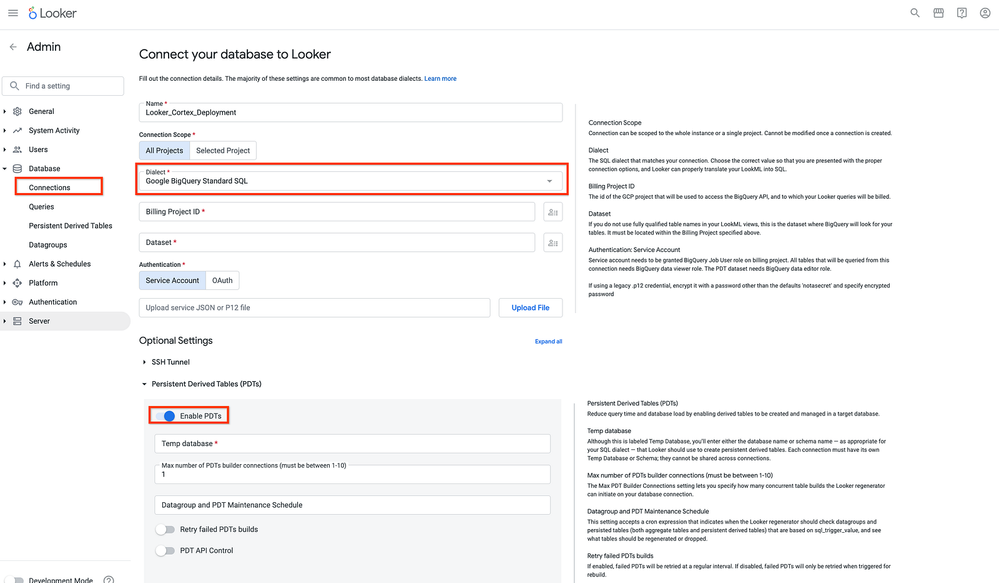Screen dimensions: 999x583
Task: Edit the connection Name field
Action: 350,112
